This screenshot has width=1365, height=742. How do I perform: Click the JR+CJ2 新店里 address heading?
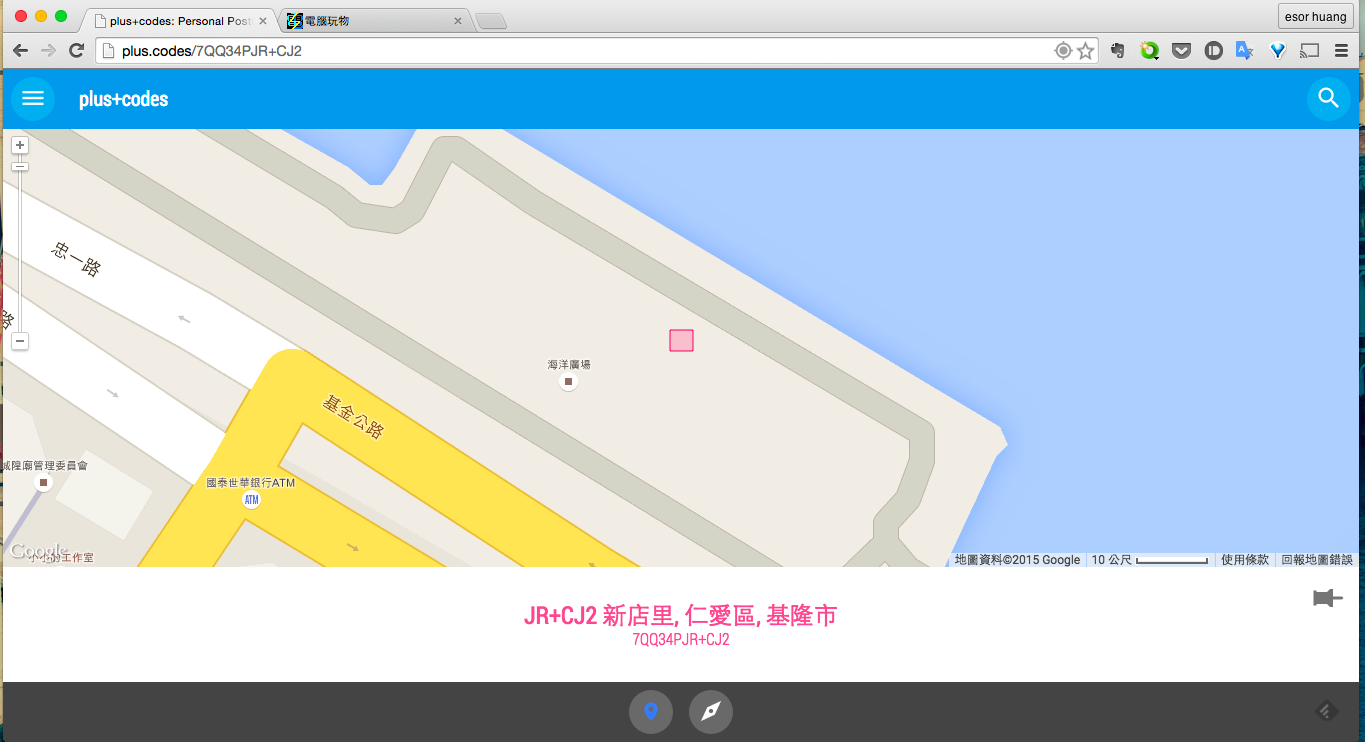click(x=680, y=616)
